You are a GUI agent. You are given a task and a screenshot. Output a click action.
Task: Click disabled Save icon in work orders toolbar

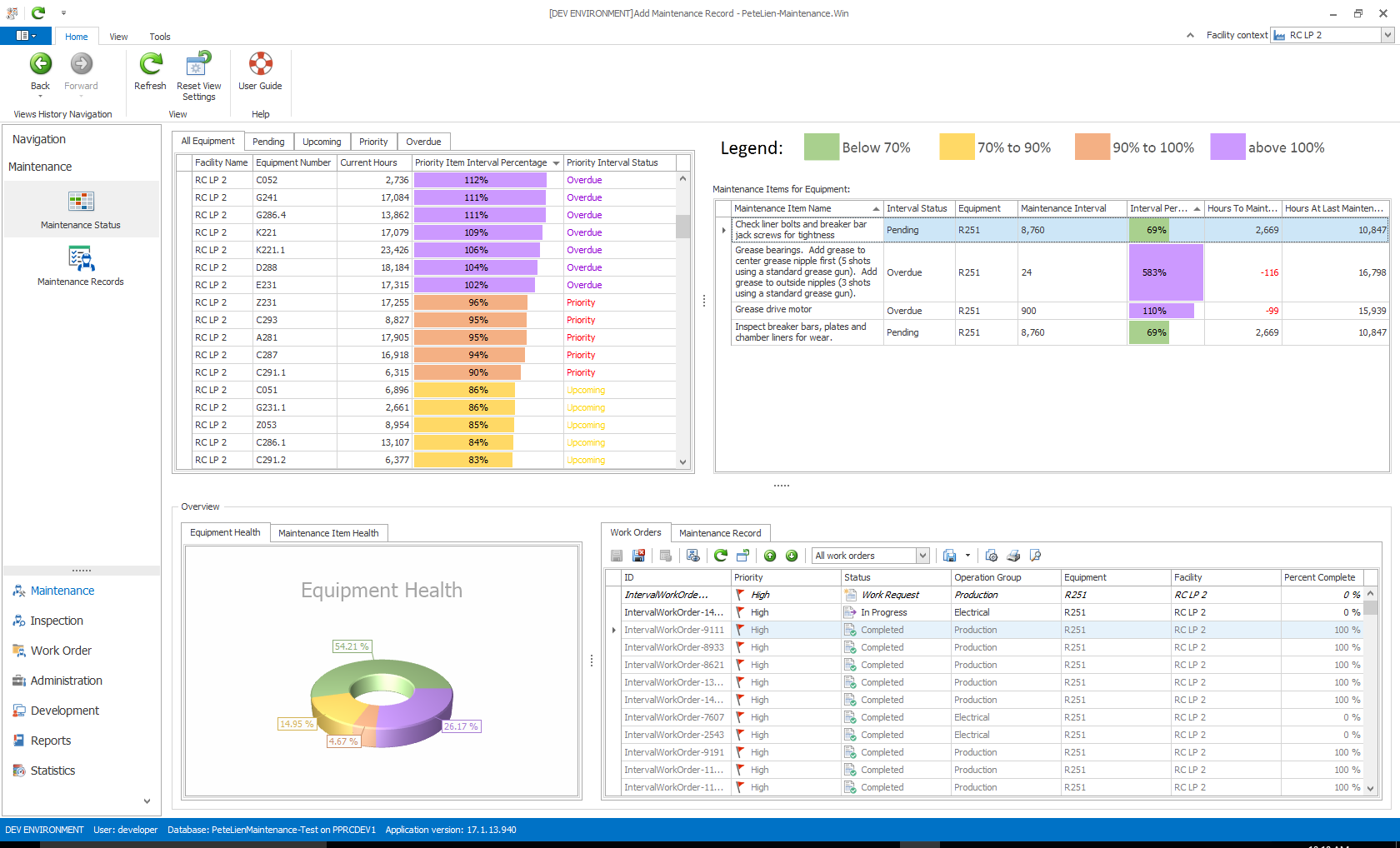tap(617, 556)
